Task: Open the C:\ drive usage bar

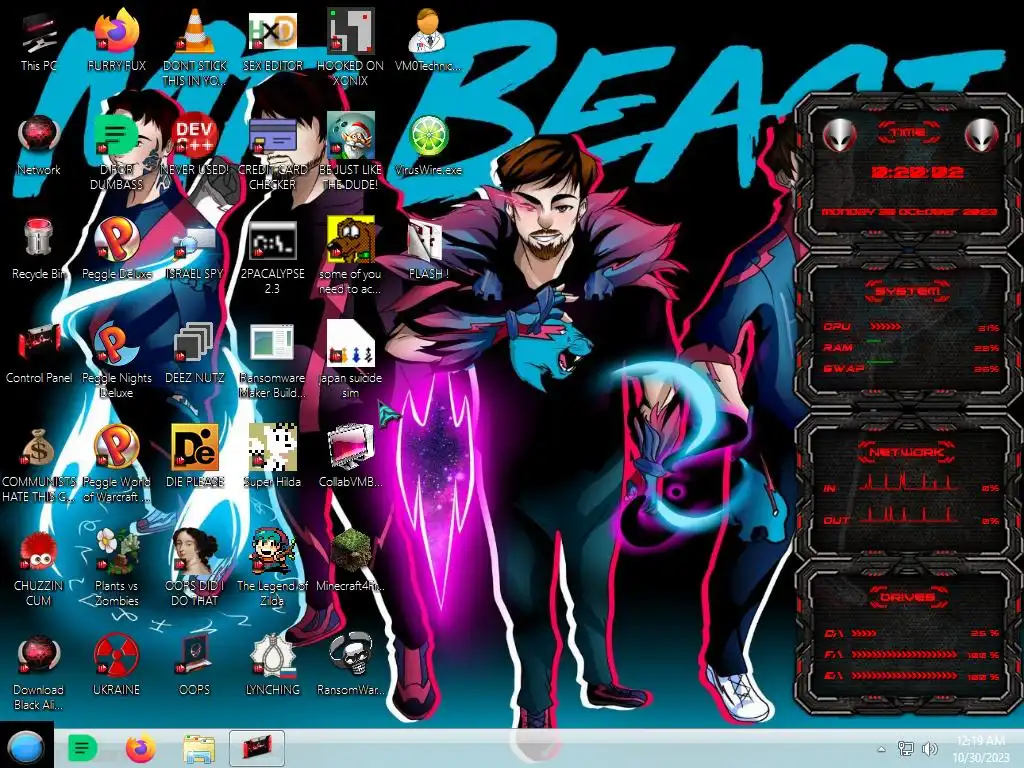Action: 864,633
